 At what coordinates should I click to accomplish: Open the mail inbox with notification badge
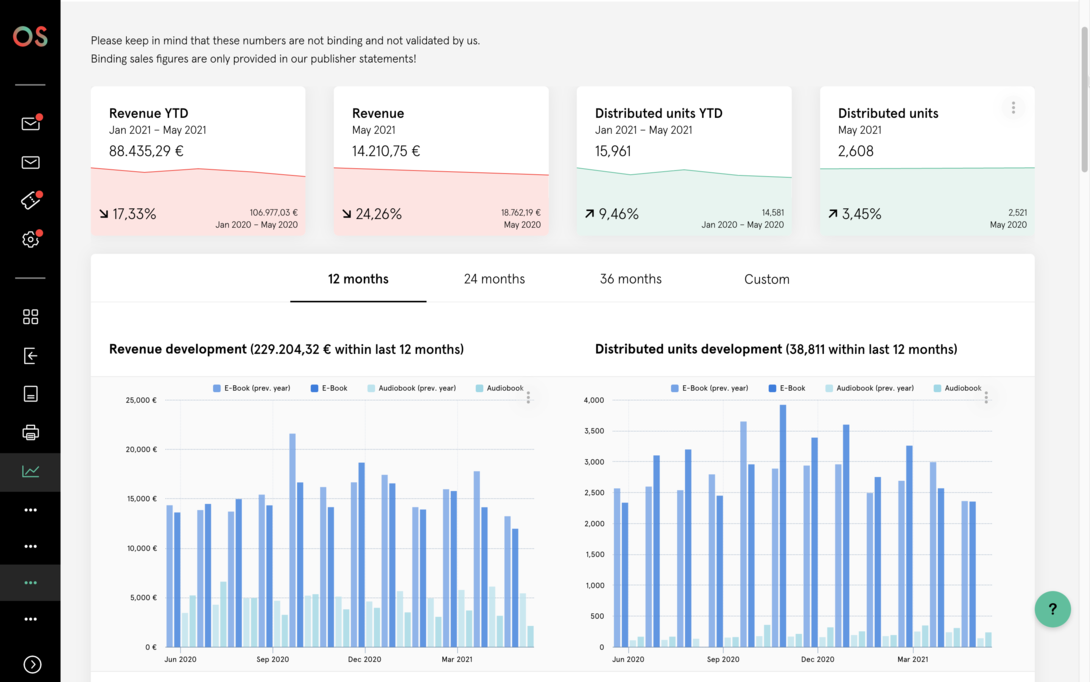point(30,123)
